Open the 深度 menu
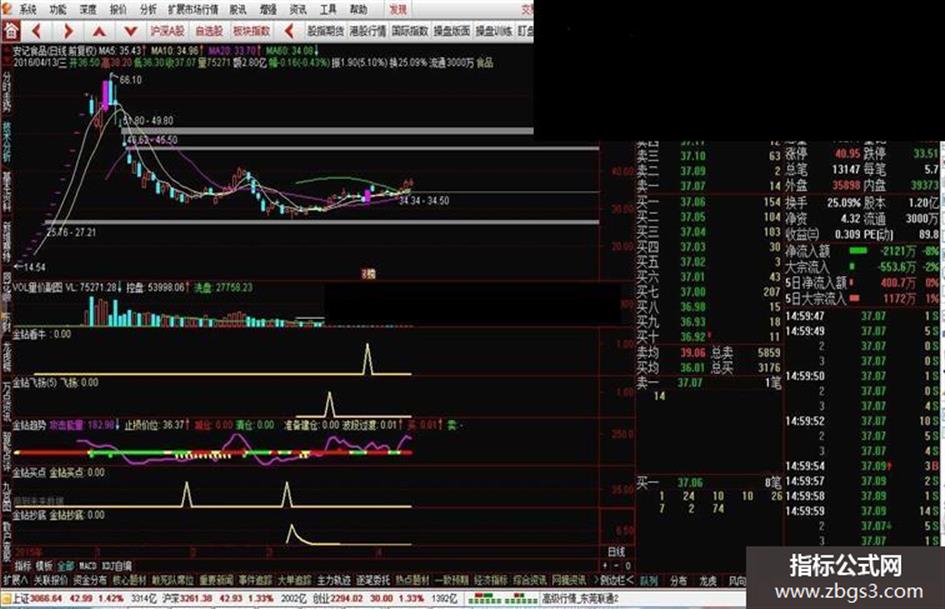Viewport: 945px width, 609px height. point(88,10)
